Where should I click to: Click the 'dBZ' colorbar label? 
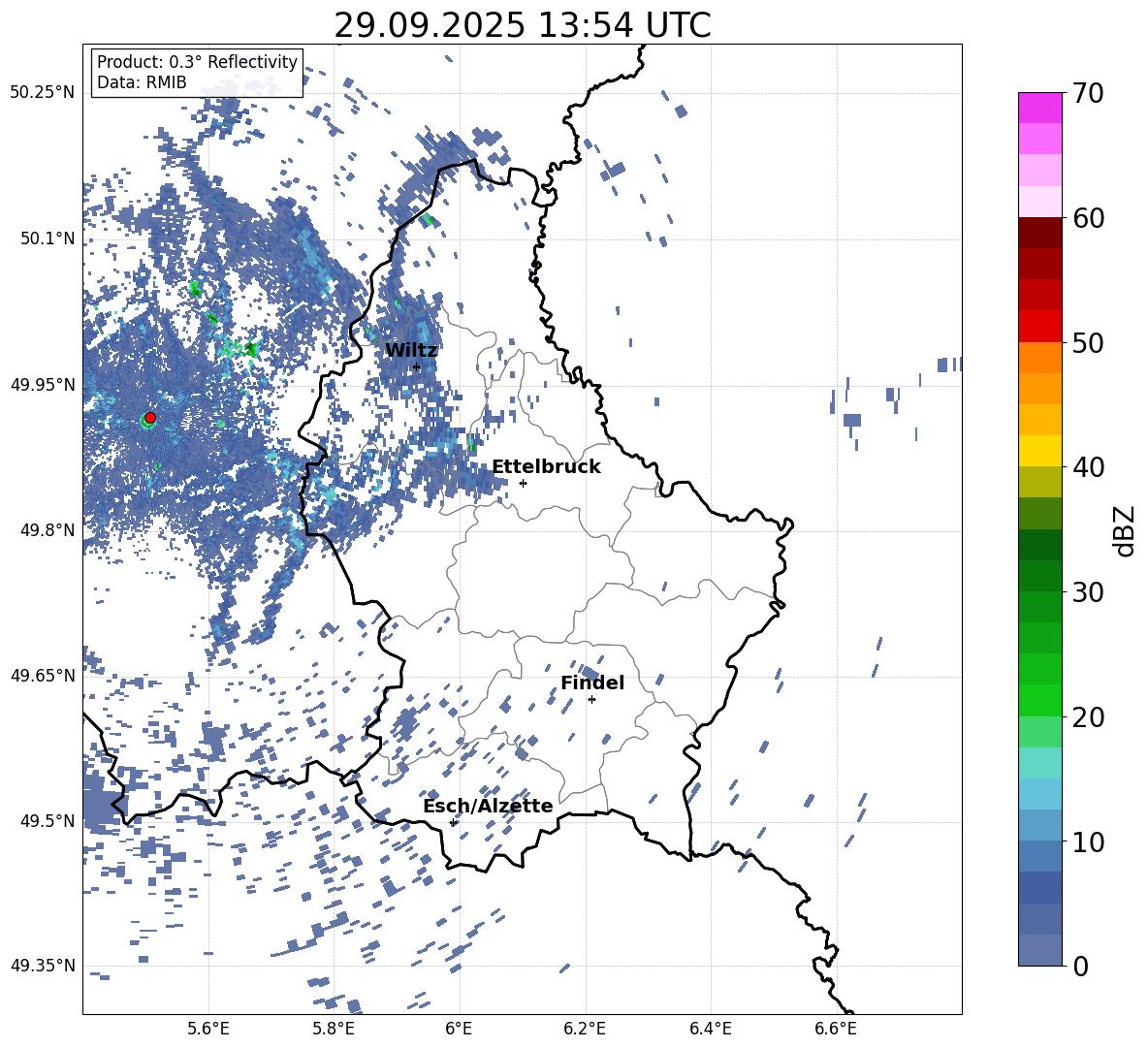click(1126, 530)
